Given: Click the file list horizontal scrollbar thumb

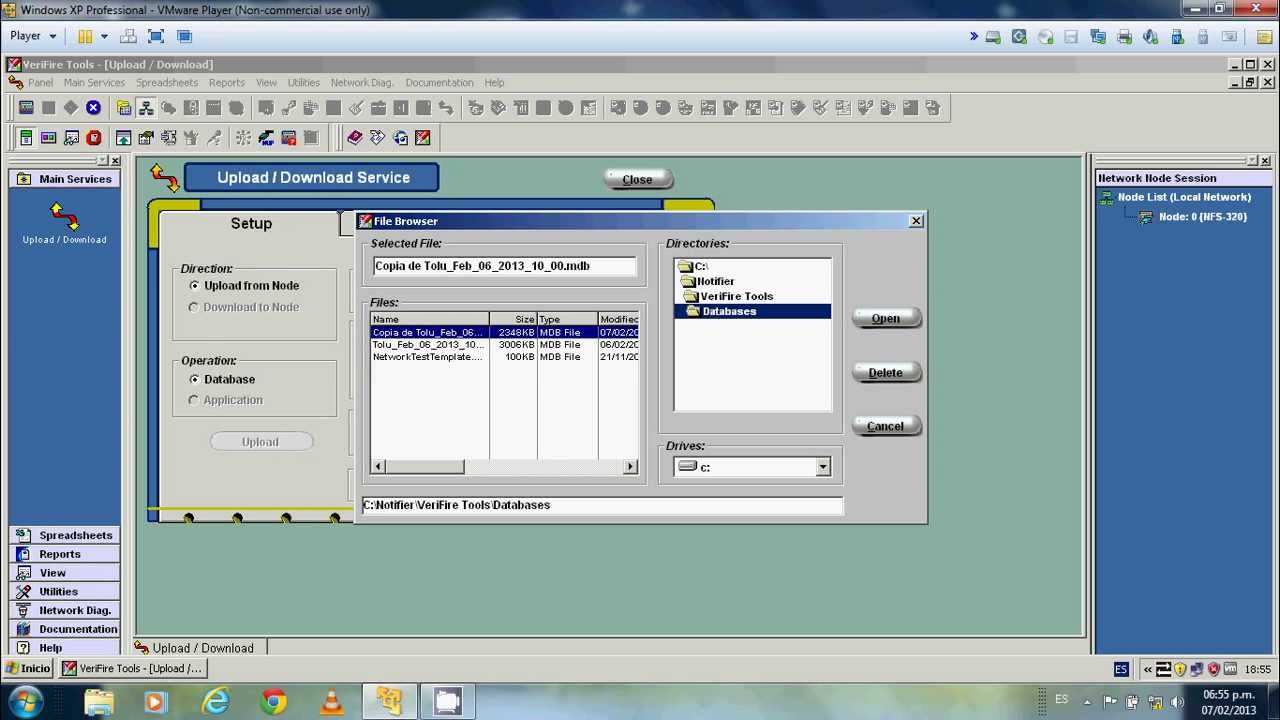Looking at the screenshot, I should pos(424,467).
